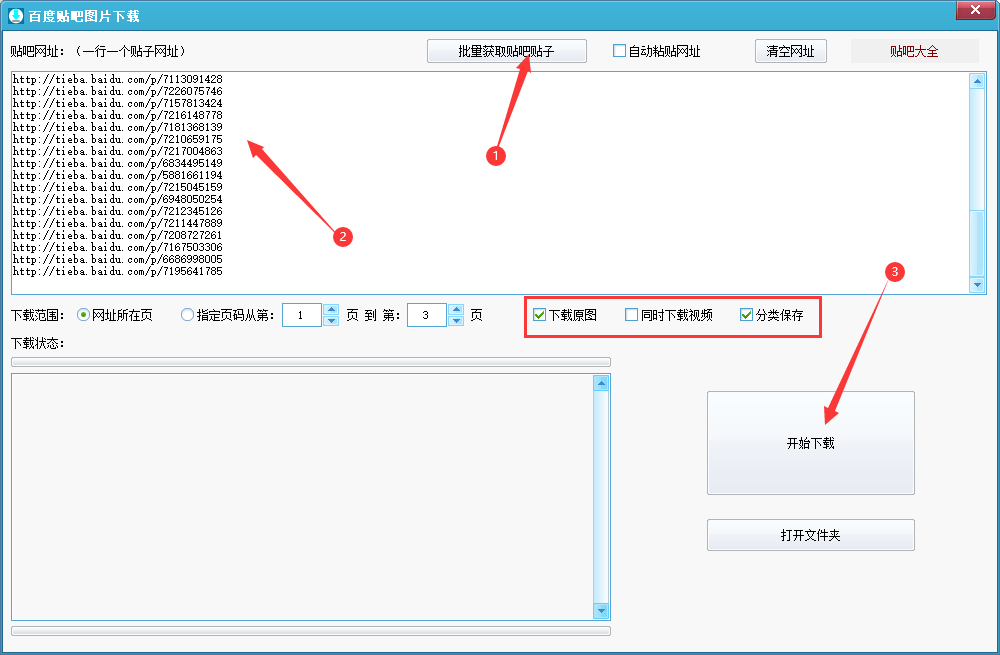Enable 同时下载视频 checkbox
This screenshot has height=655, width=1000.
632,315
